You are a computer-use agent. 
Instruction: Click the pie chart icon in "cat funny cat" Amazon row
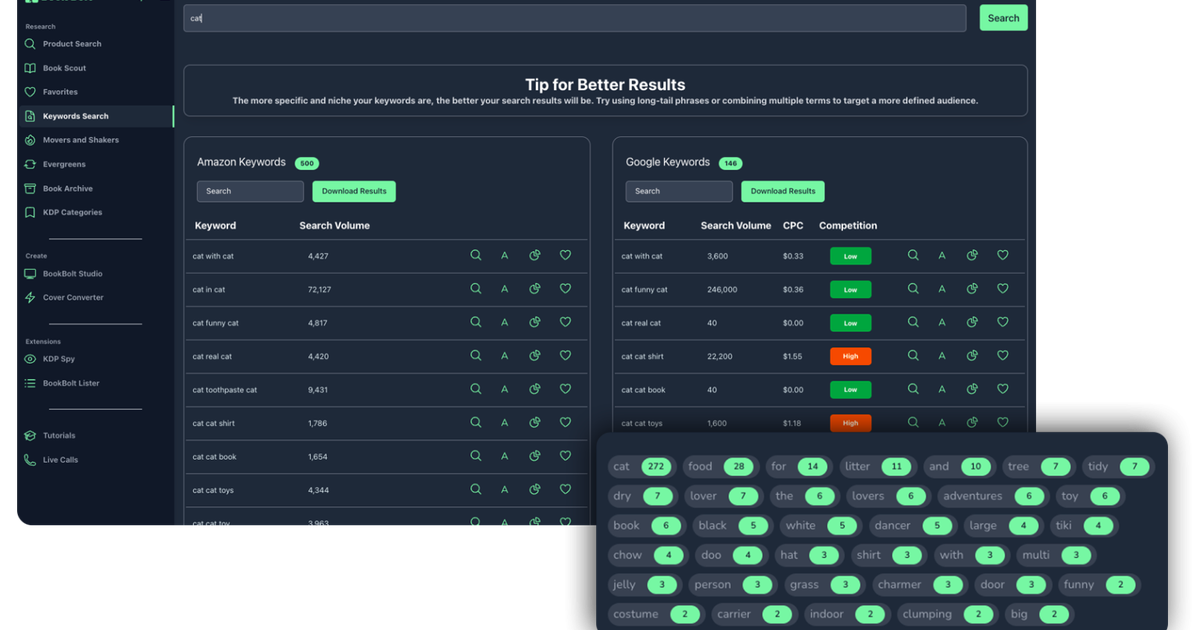click(535, 322)
